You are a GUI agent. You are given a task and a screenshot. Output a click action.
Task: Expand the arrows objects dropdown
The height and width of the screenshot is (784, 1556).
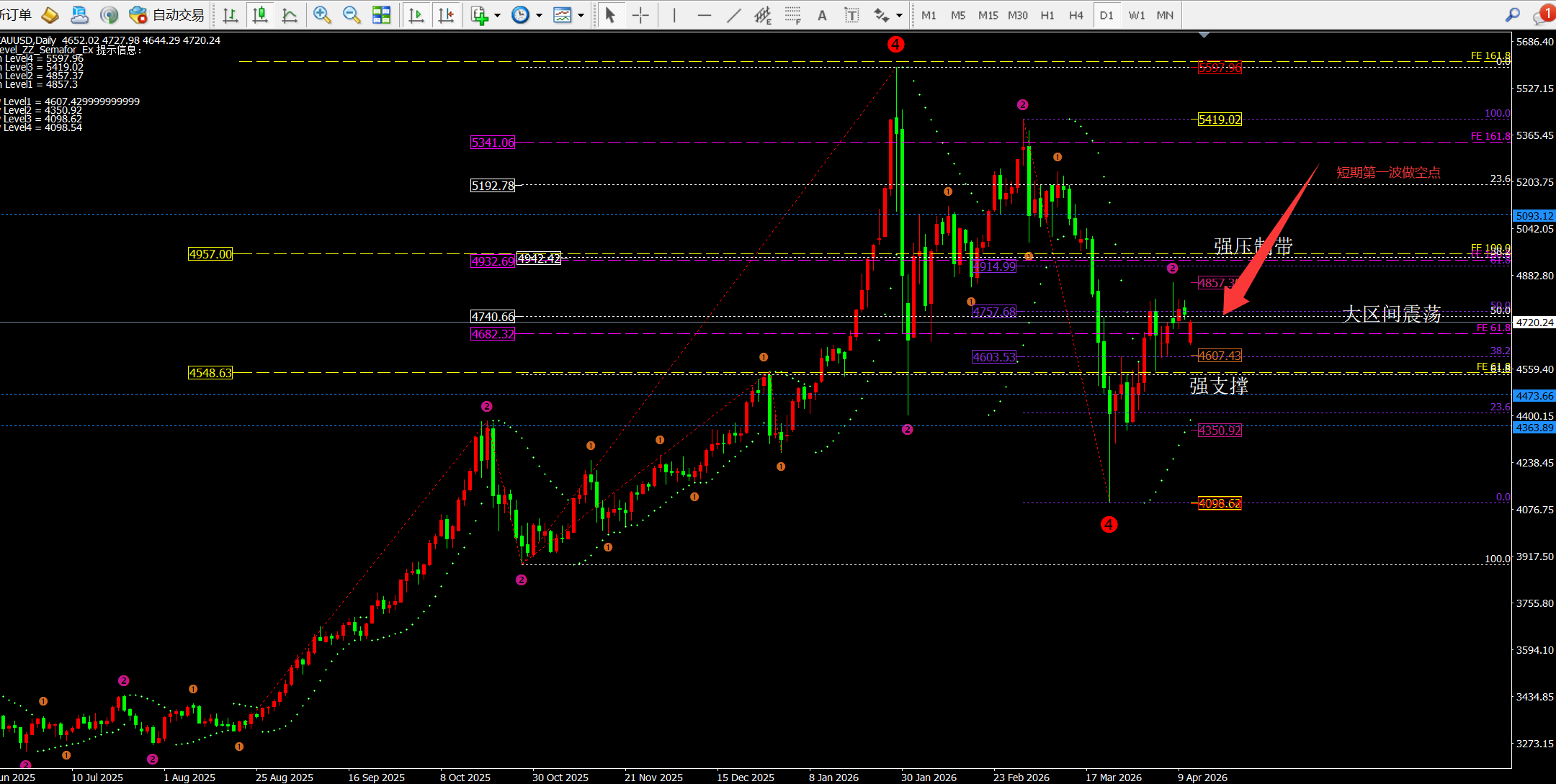click(899, 15)
